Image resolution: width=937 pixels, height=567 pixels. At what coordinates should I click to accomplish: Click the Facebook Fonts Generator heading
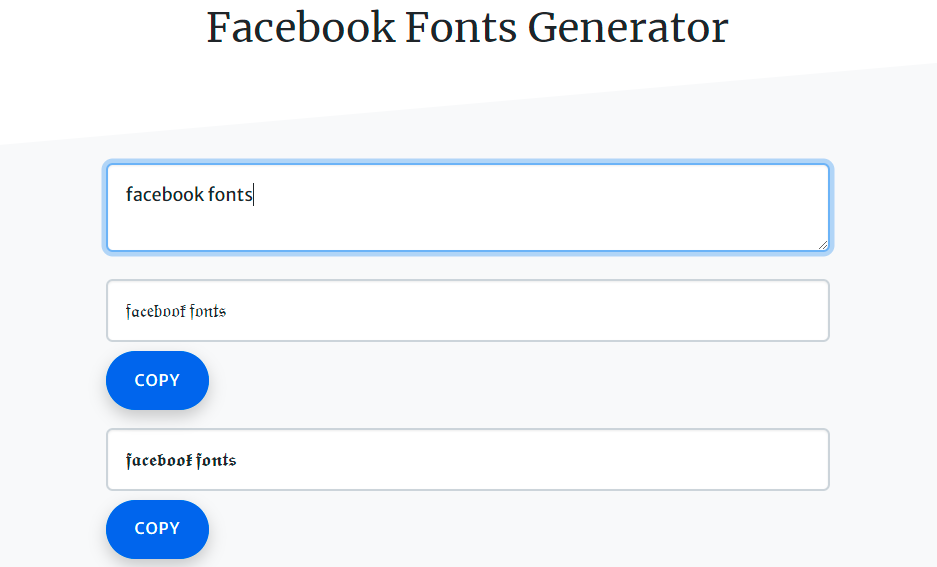point(467,27)
